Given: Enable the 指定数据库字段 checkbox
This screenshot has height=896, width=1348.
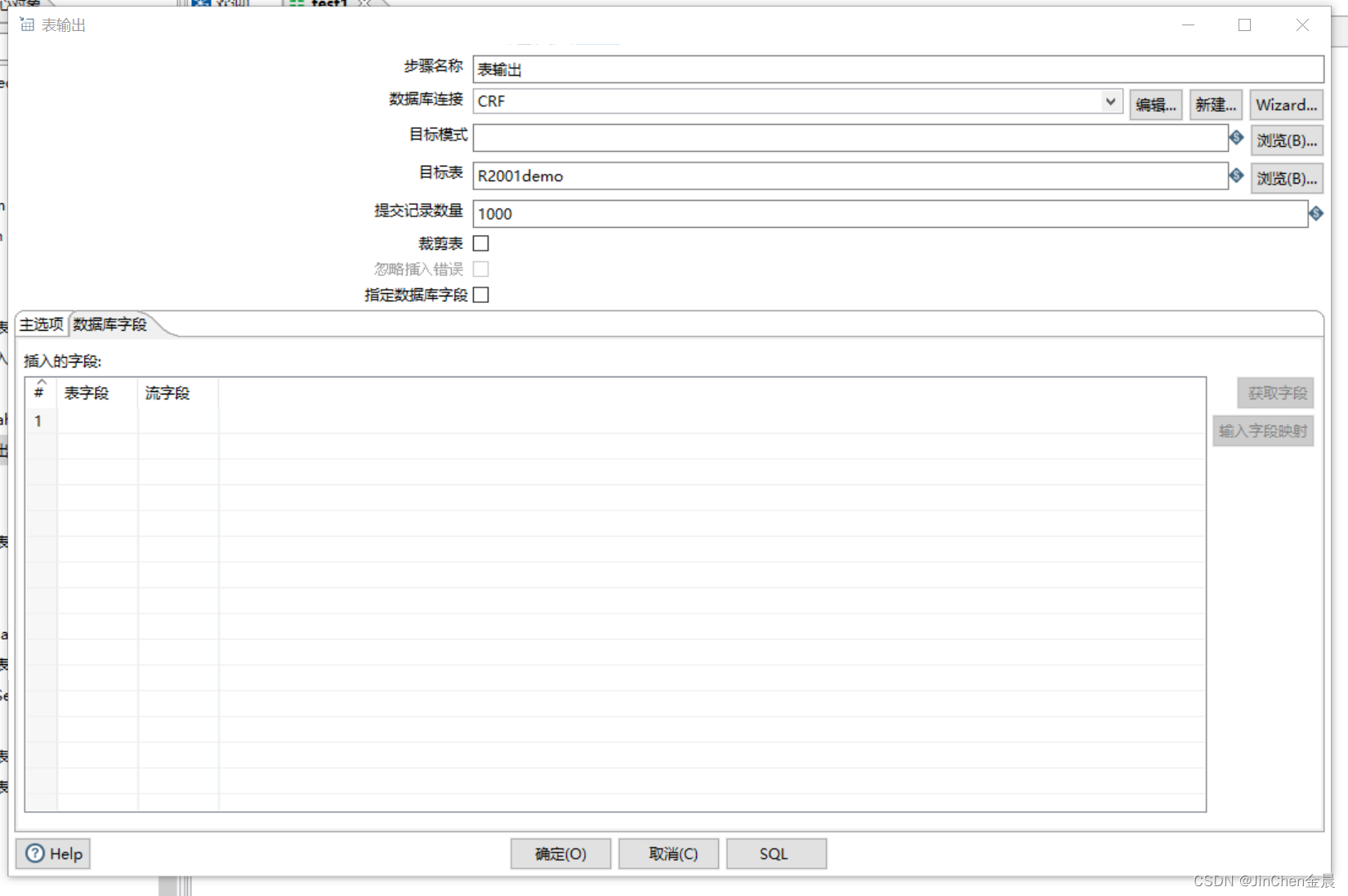Looking at the screenshot, I should point(481,295).
